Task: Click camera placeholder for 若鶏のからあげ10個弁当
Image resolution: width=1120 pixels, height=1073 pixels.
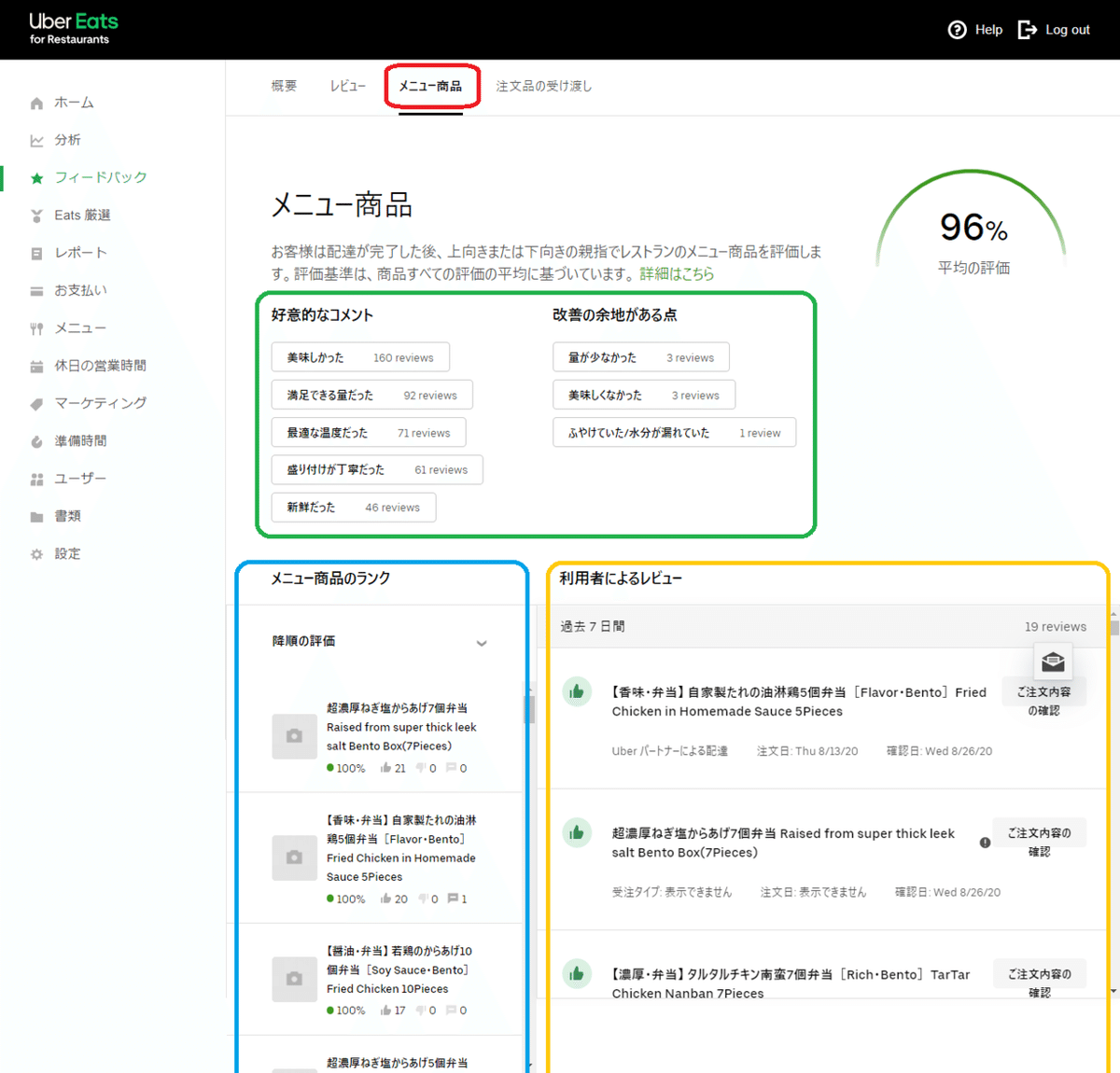Action: tap(294, 979)
